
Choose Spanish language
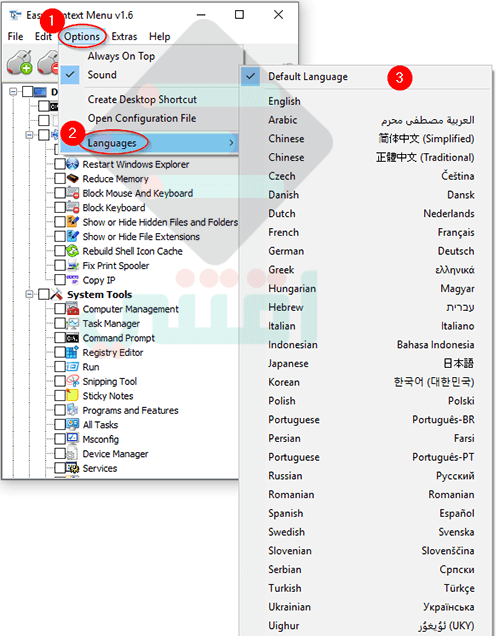point(366,513)
